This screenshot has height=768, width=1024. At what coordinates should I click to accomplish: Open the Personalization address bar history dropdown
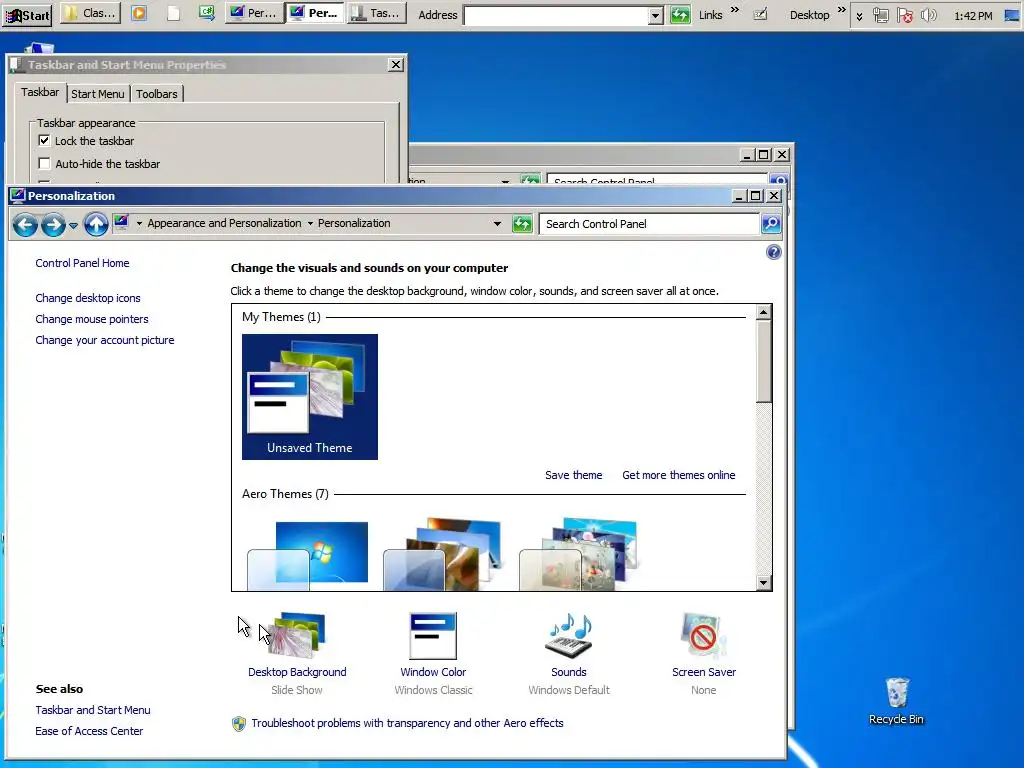point(497,224)
